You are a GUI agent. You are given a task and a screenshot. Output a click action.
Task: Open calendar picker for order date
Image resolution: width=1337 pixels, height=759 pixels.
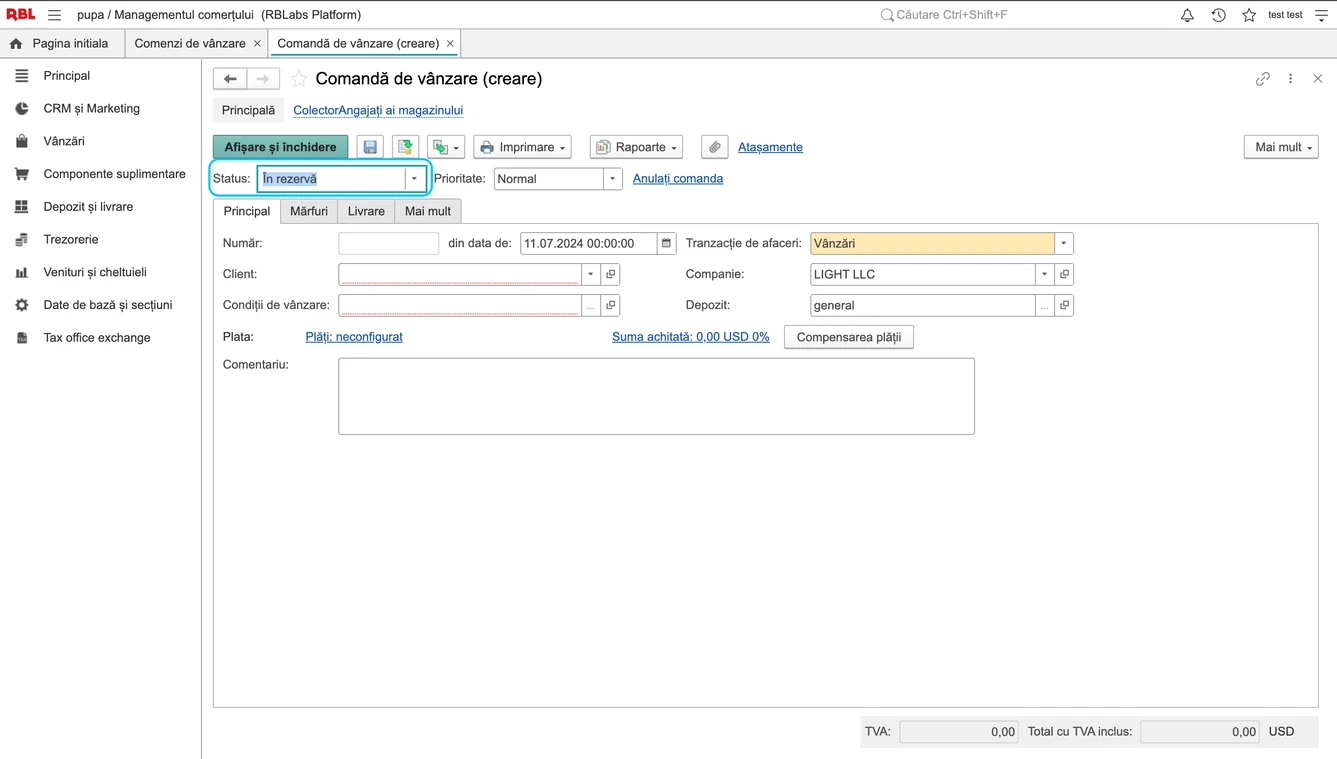[x=667, y=243]
